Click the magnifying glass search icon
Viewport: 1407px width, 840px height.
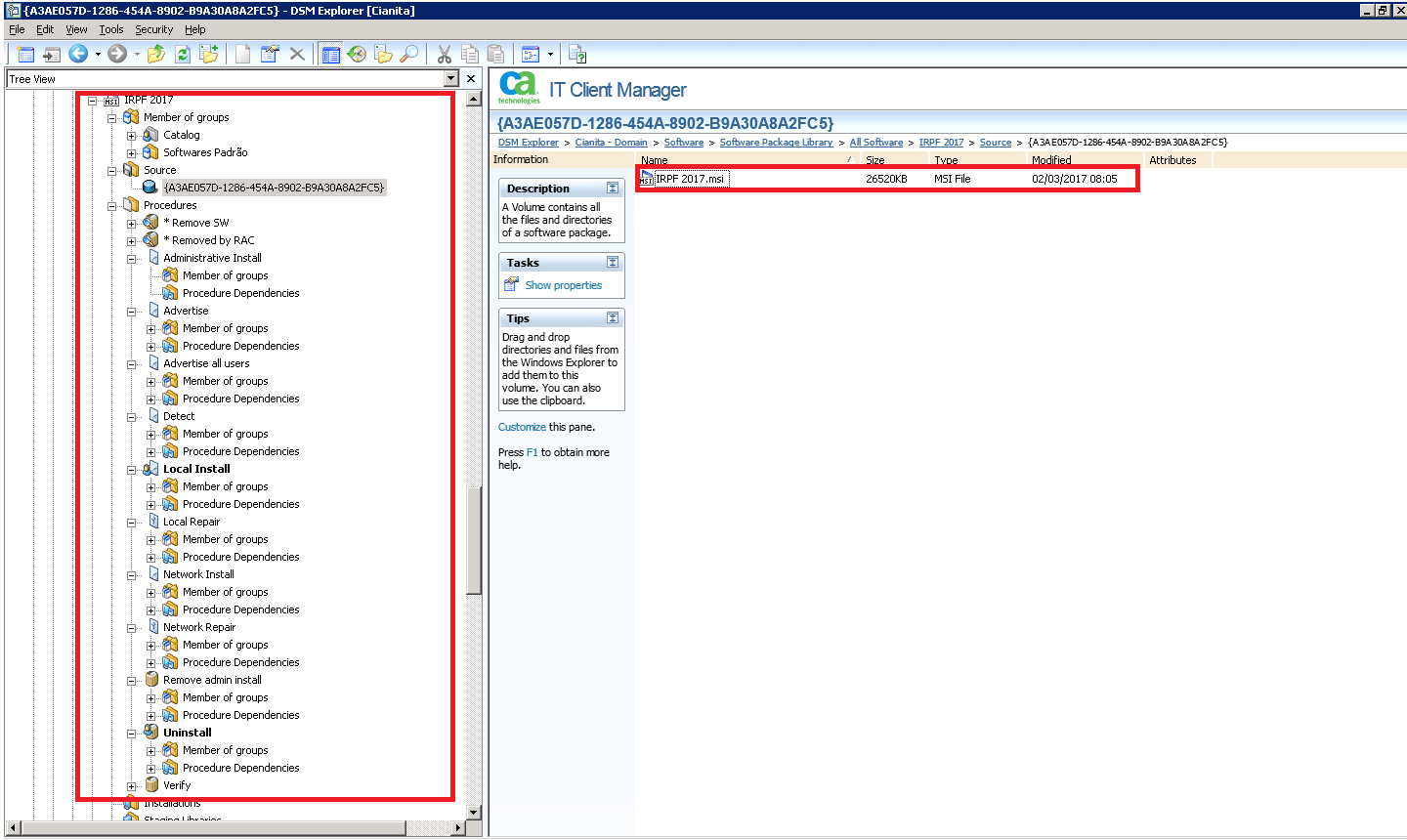click(x=409, y=54)
